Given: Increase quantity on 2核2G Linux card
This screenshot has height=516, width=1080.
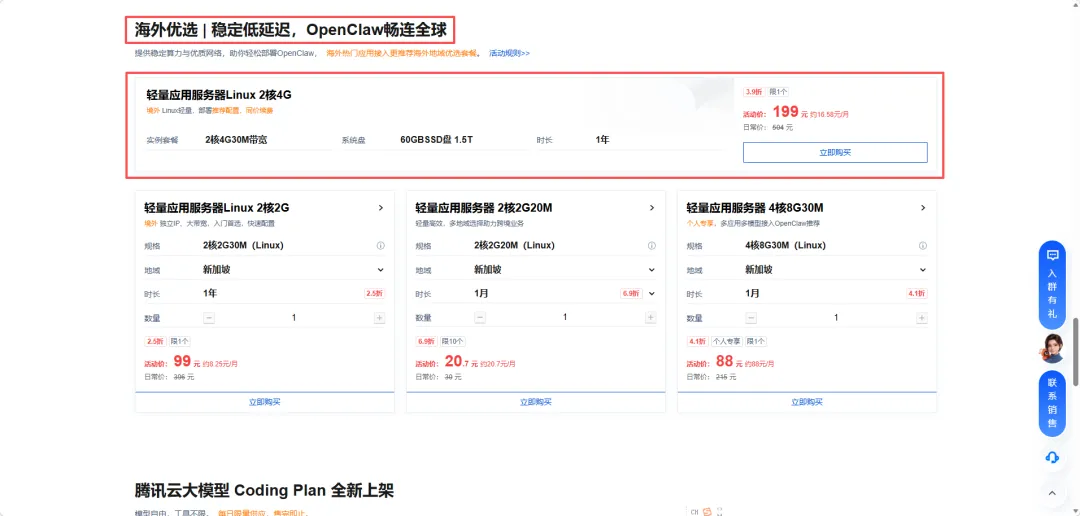Looking at the screenshot, I should 380,318.
